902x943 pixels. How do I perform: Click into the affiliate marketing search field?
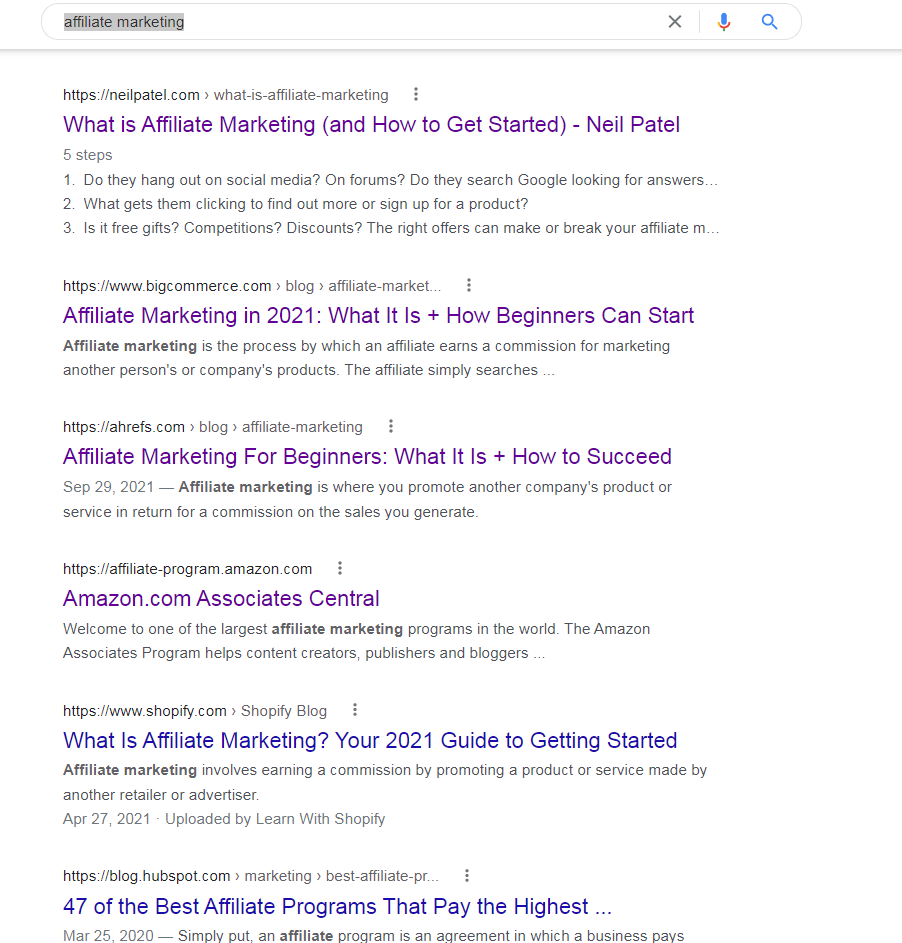coord(361,22)
